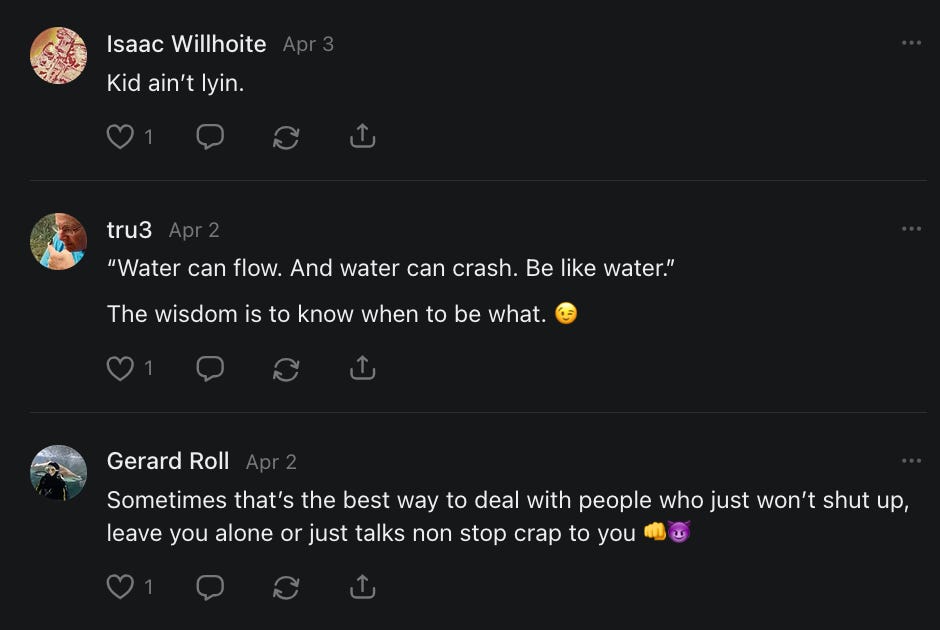Restack Gerard Roll's comment
Viewport: 940px width, 630px height.
pos(286,587)
